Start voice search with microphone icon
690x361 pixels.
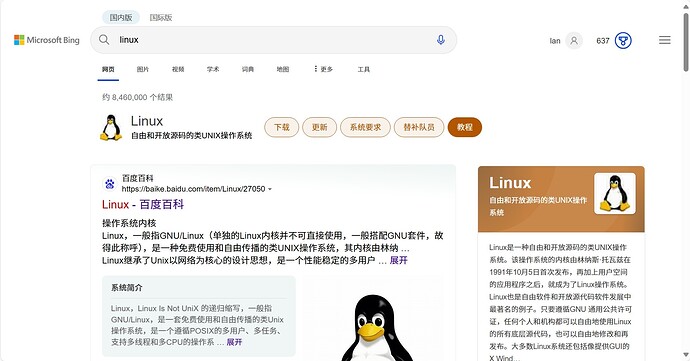(x=440, y=40)
